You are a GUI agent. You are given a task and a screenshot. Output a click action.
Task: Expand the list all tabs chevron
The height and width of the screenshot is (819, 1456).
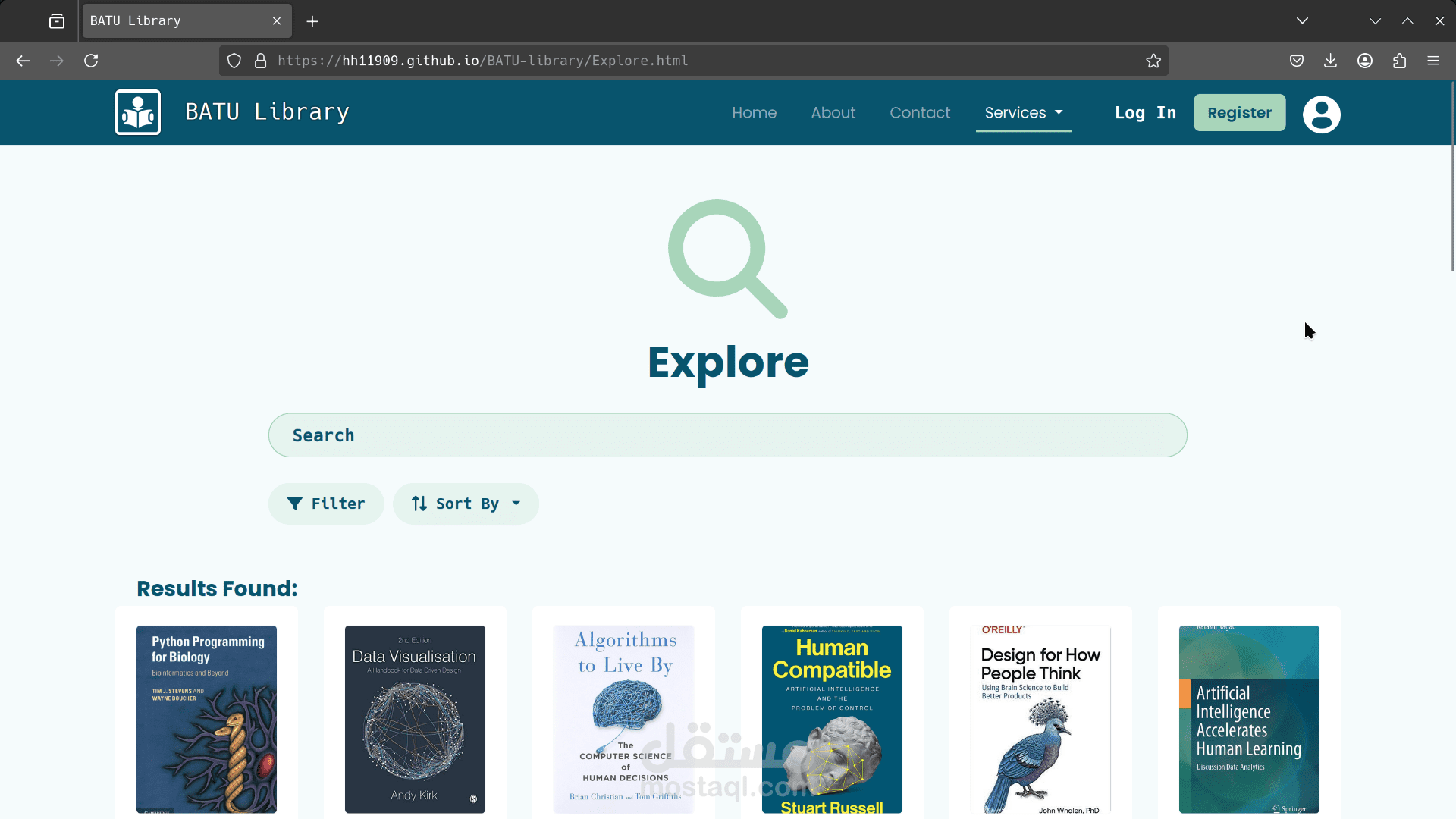click(x=1302, y=20)
